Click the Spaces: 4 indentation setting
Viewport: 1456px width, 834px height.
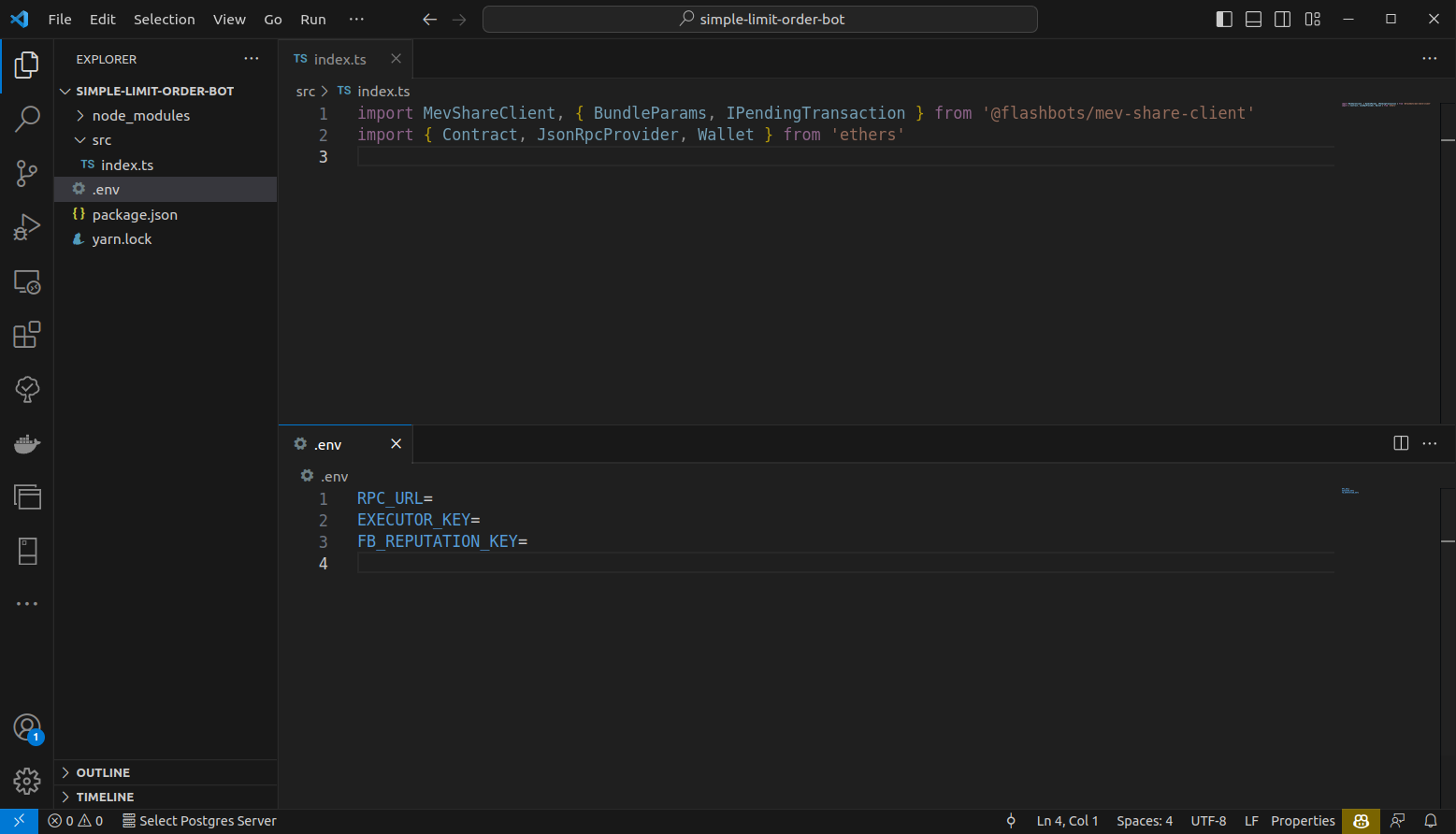[1144, 821]
